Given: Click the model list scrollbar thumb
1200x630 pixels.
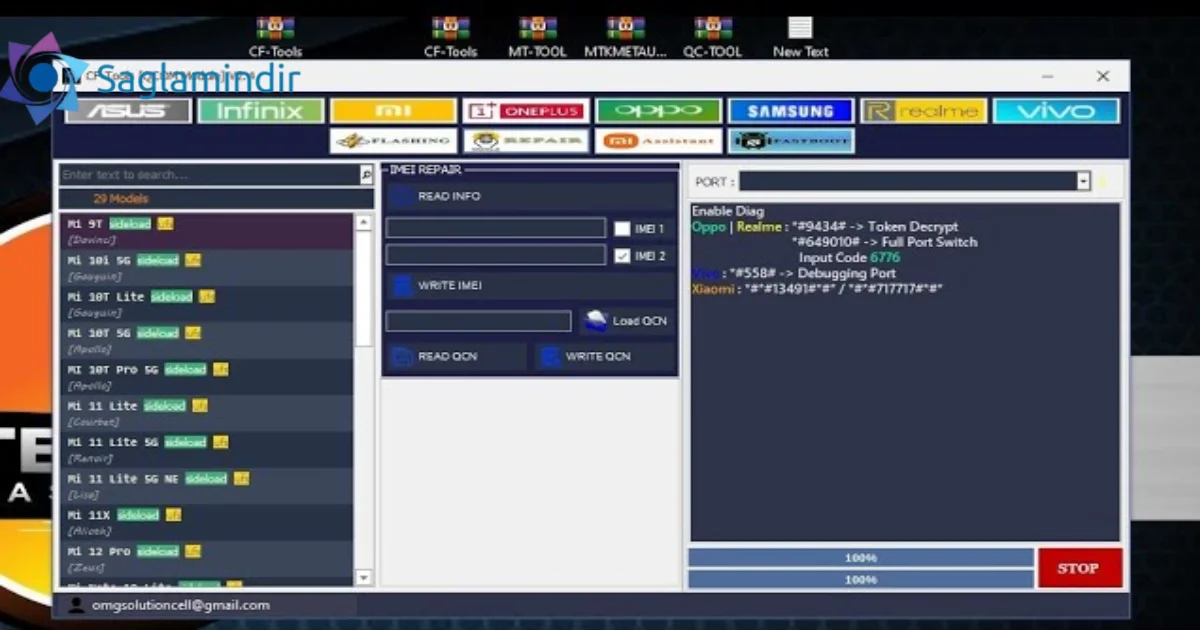Looking at the screenshot, I should coord(364,287).
